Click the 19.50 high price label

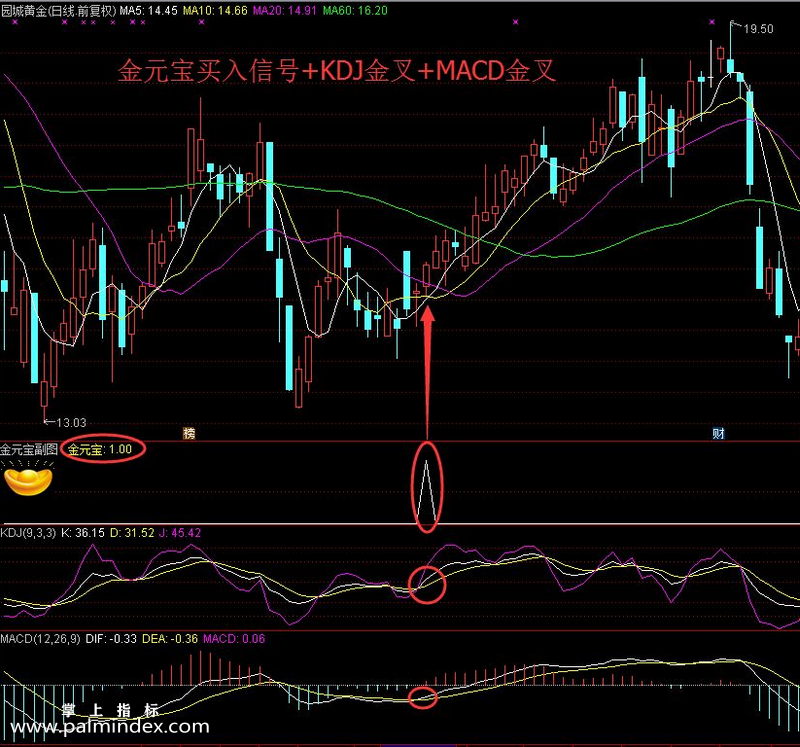(x=758, y=29)
